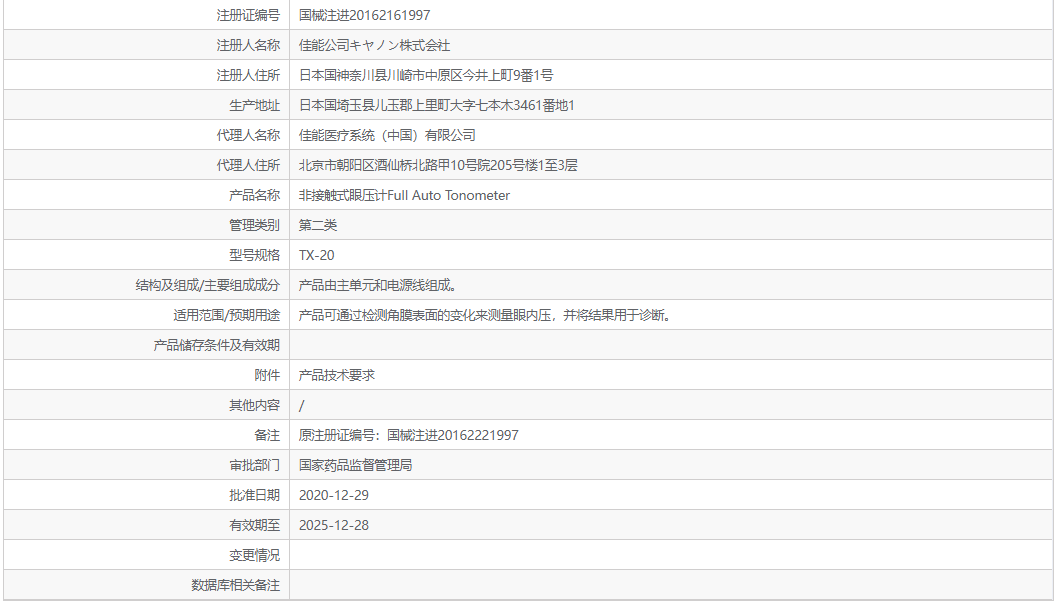Image resolution: width=1055 pixels, height=602 pixels.
Task: Click the 审批部门 label
Action: pyautogui.click(x=254, y=465)
